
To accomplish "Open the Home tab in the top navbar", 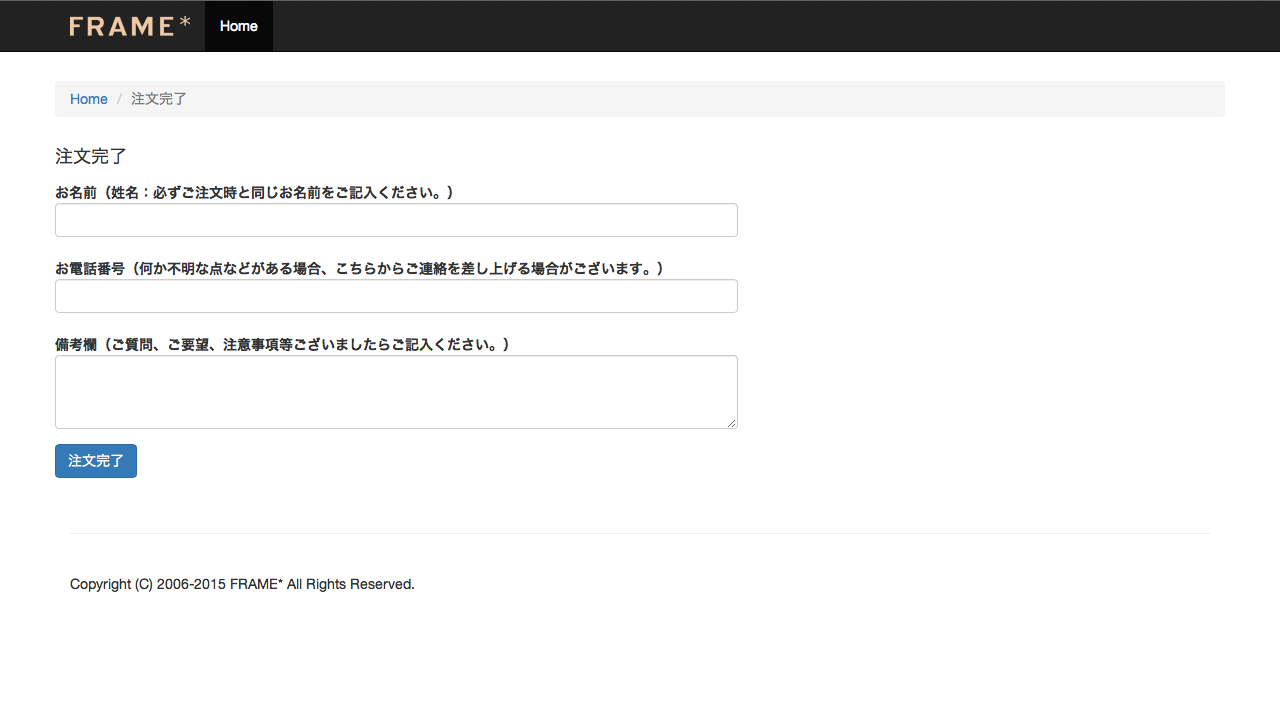I will [x=238, y=26].
